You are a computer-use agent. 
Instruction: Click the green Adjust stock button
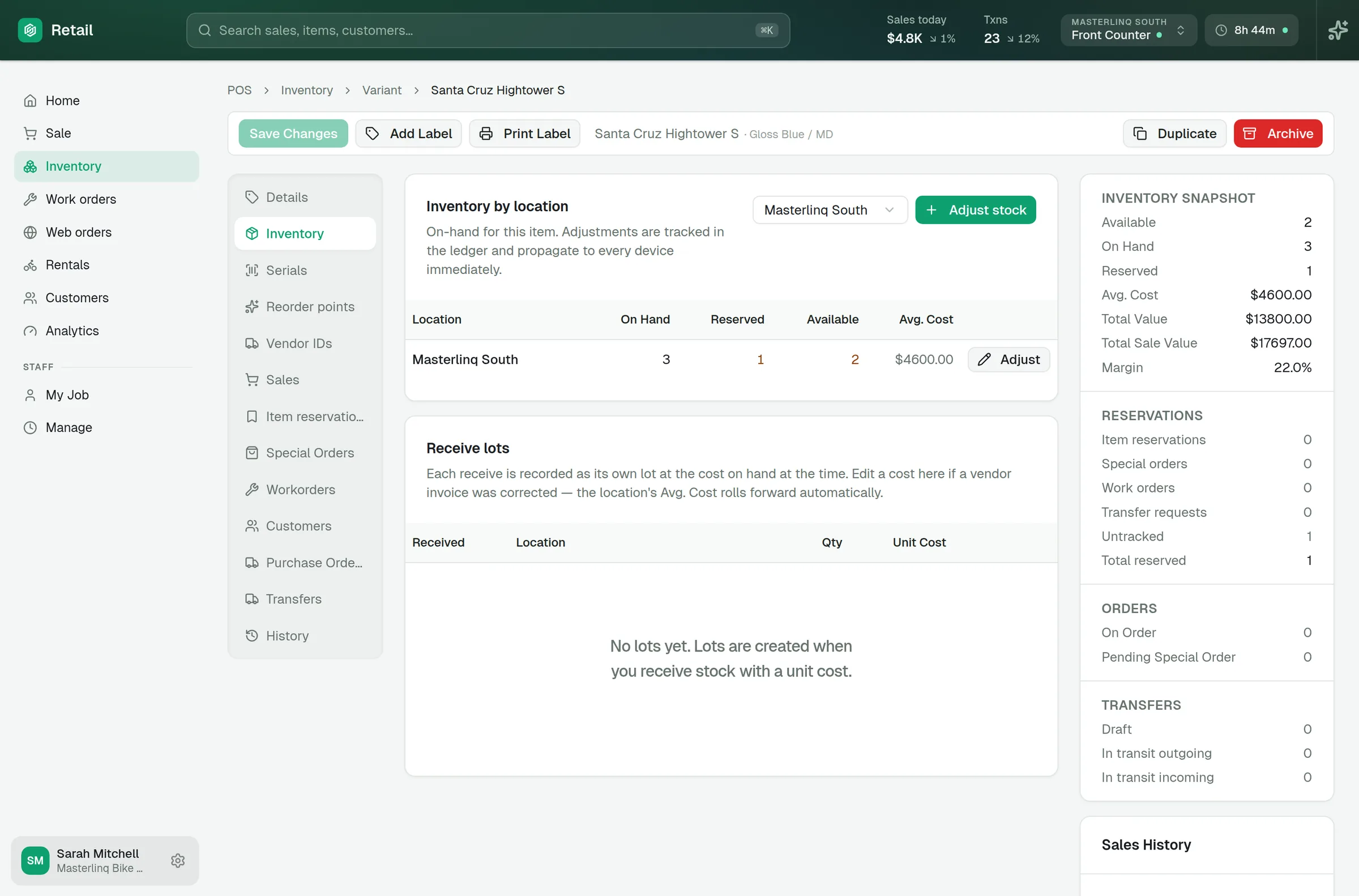pyautogui.click(x=976, y=210)
